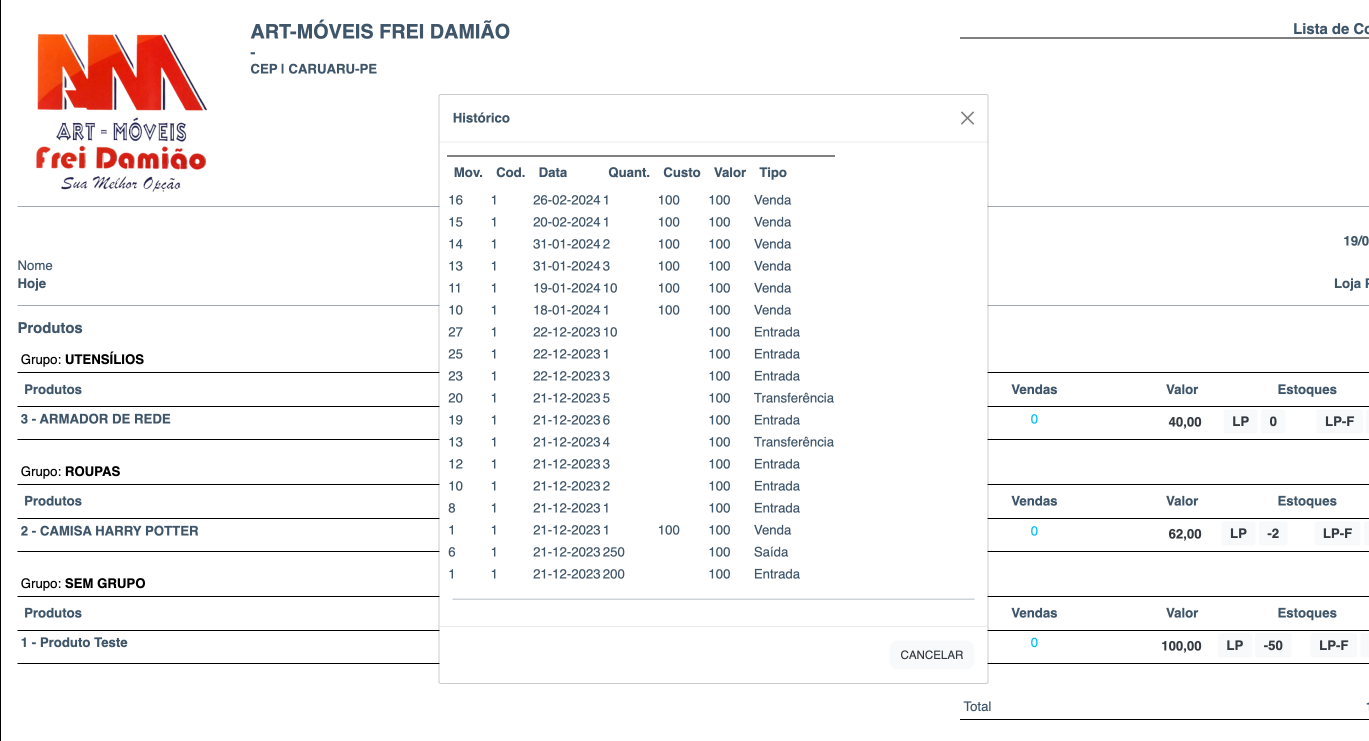Select the product 3 - ARMADOR DE REDE

pos(96,419)
